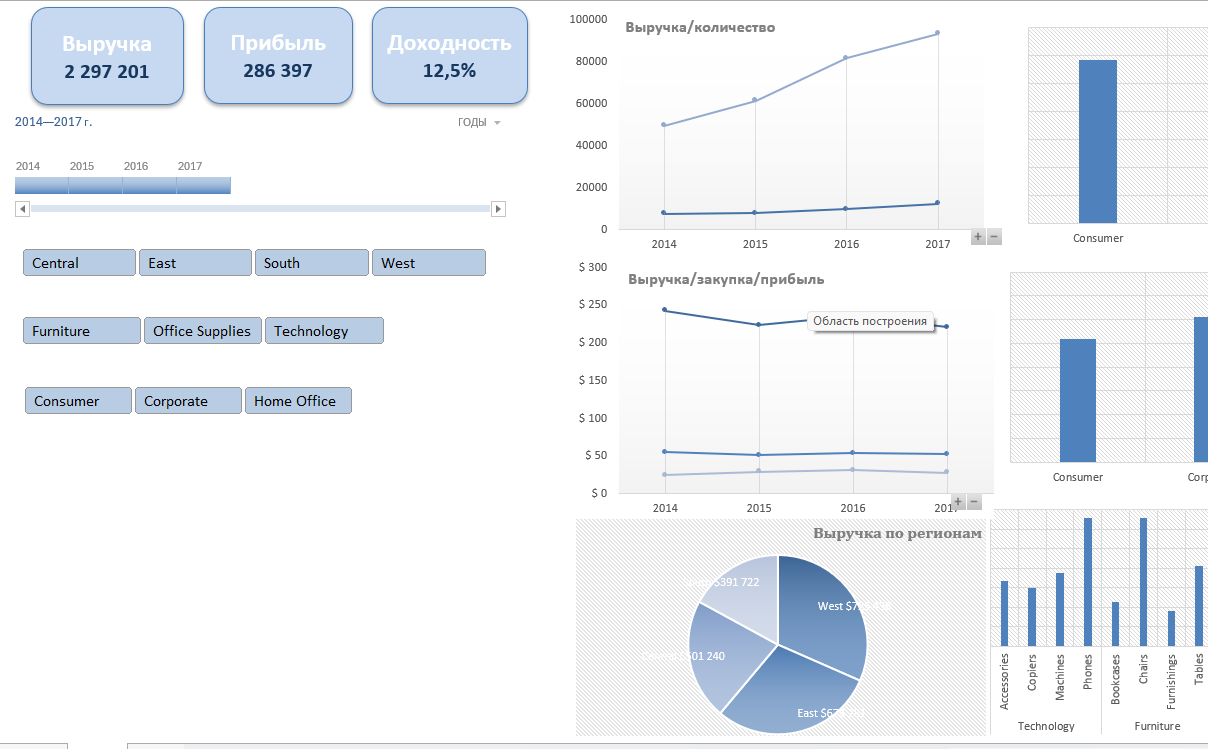Collapse field with minus on Выручка/количество chart

(994, 237)
